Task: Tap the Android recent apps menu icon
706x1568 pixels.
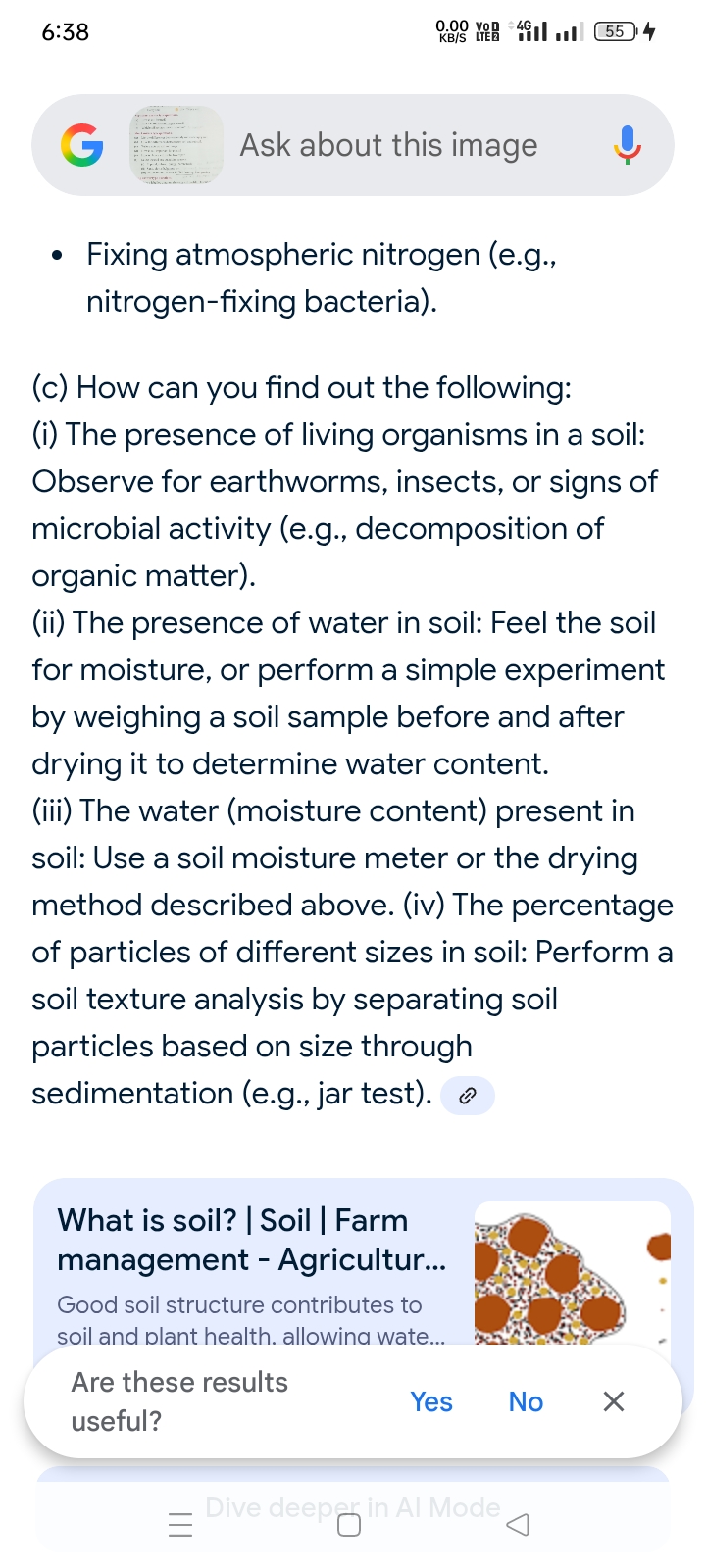Action: 180,1525
